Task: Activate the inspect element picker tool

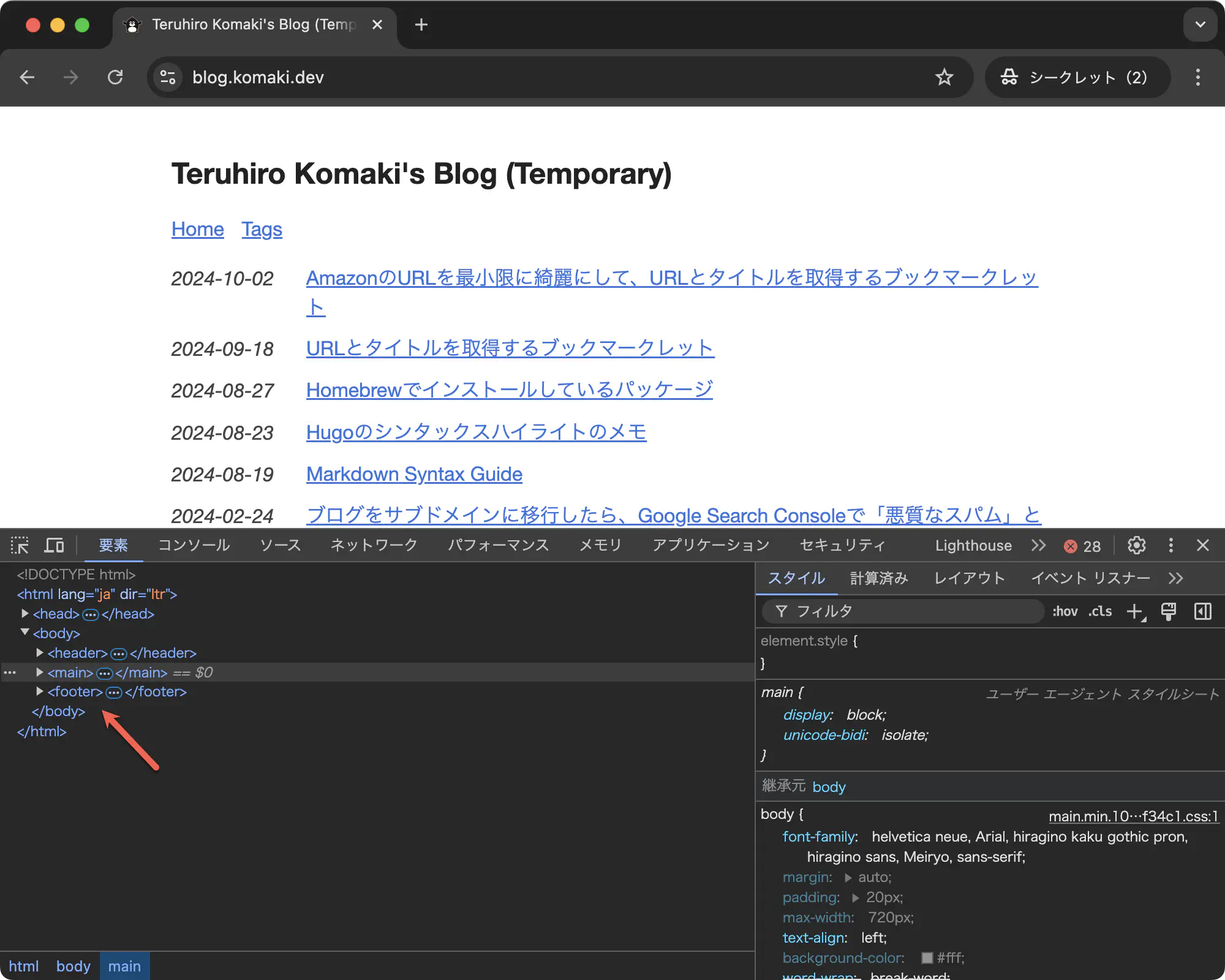Action: tap(20, 545)
